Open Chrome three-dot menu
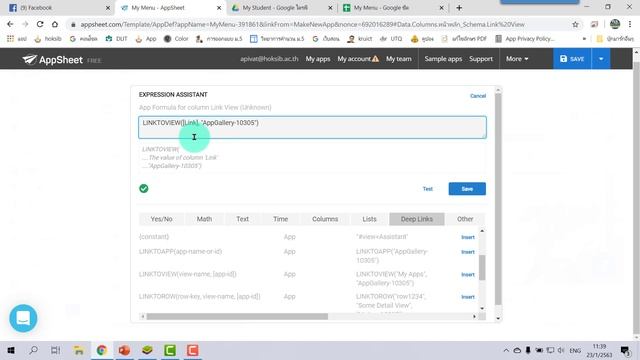The height and width of the screenshot is (360, 640). pyautogui.click(x=630, y=24)
